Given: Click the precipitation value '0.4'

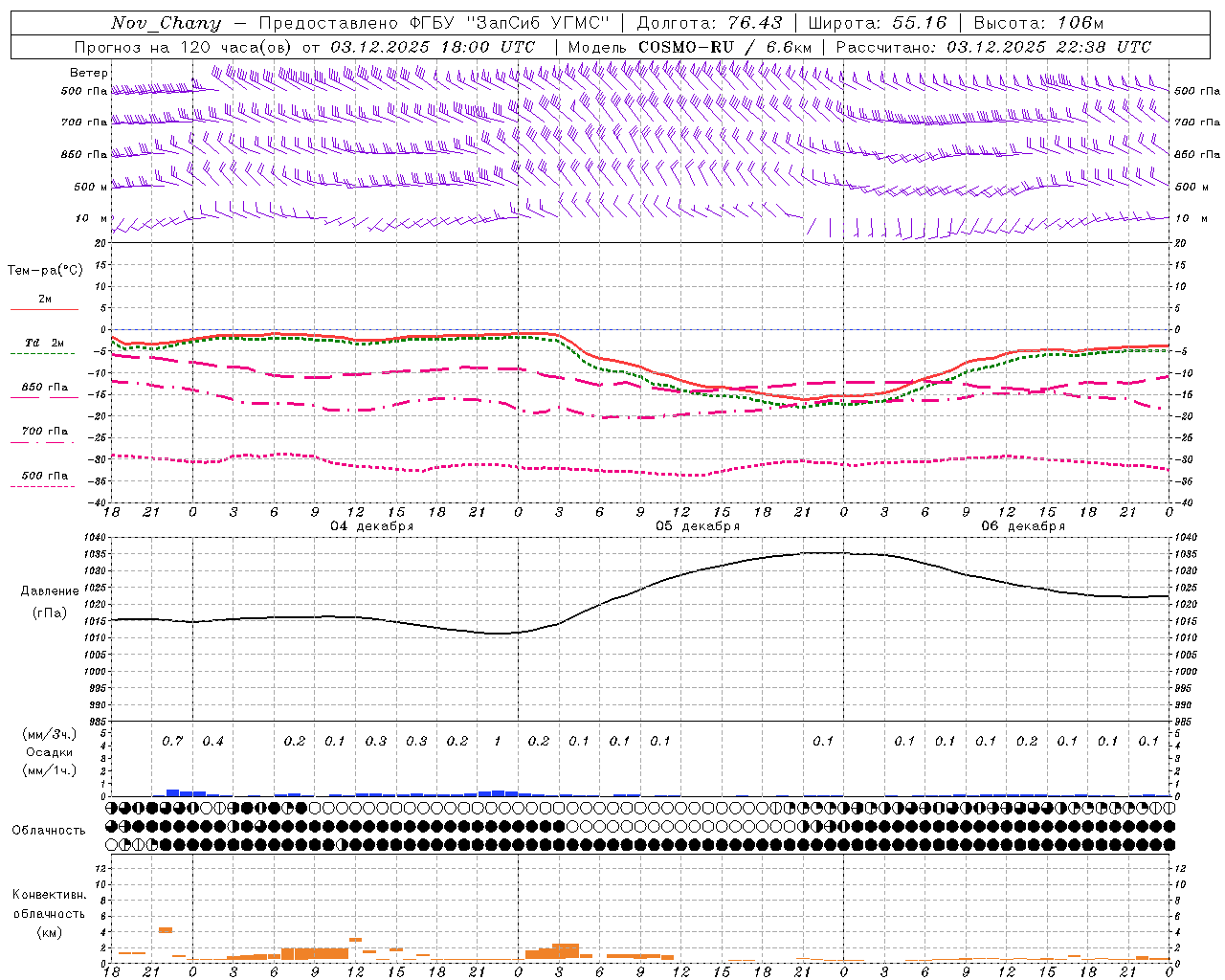Looking at the screenshot, I should [x=212, y=742].
